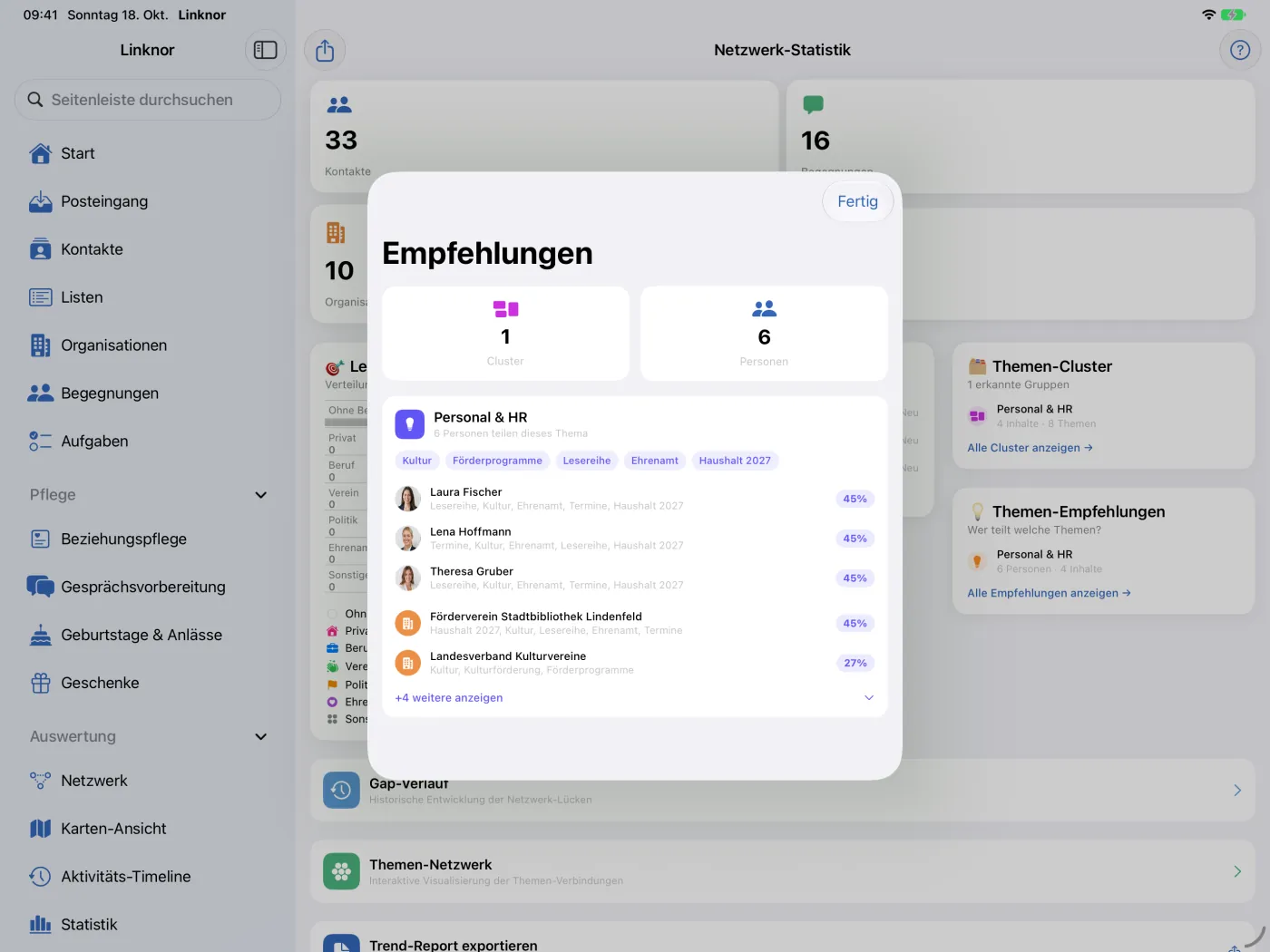Image resolution: width=1270 pixels, height=952 pixels.
Task: Open the Listen sidebar icon
Action: [x=41, y=297]
